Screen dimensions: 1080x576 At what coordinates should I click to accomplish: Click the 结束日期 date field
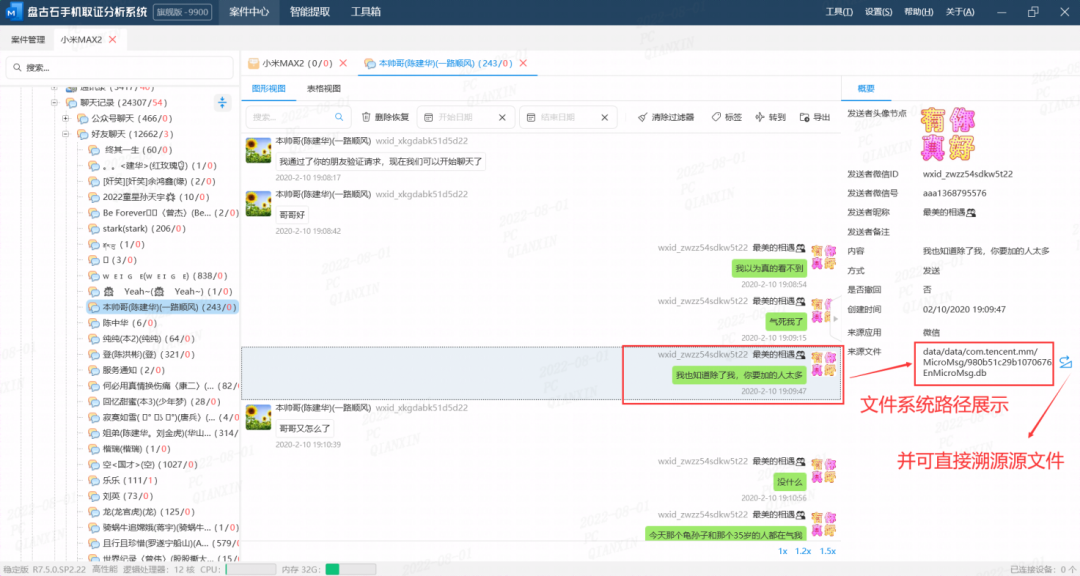point(568,117)
